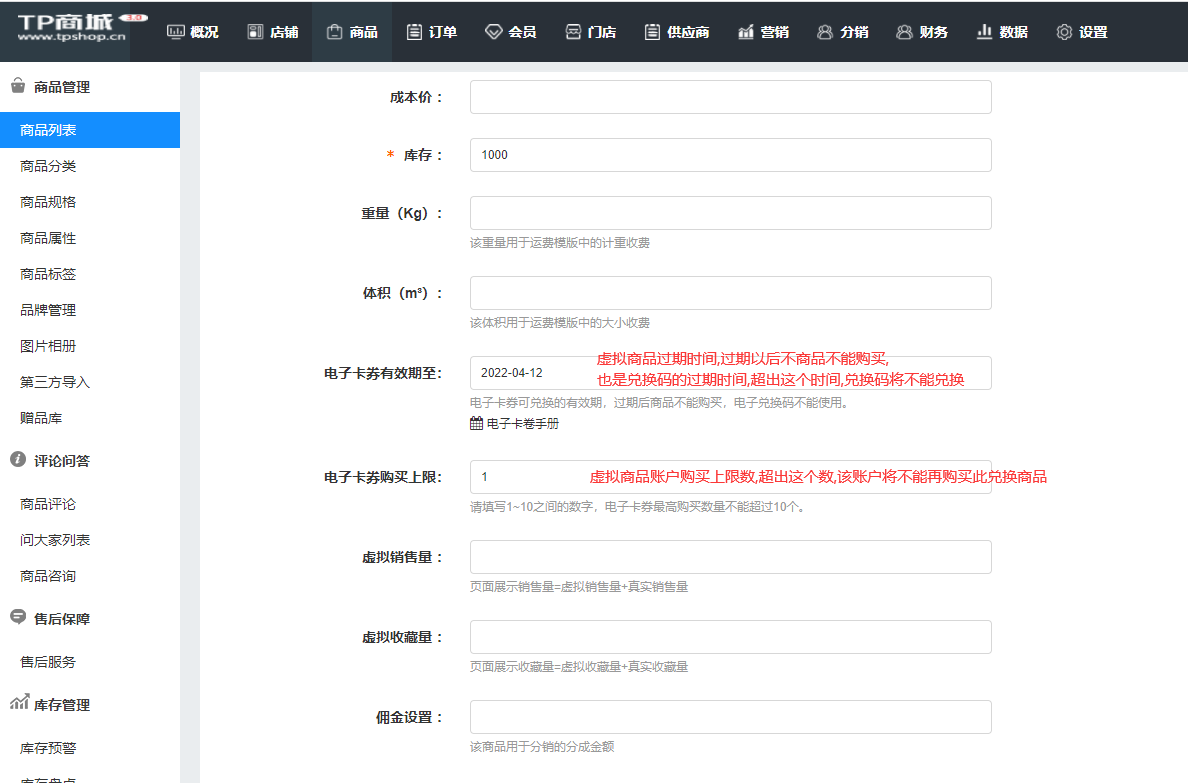Collapse the 评论问答 sidebar group
The image size is (1188, 783).
(60, 460)
